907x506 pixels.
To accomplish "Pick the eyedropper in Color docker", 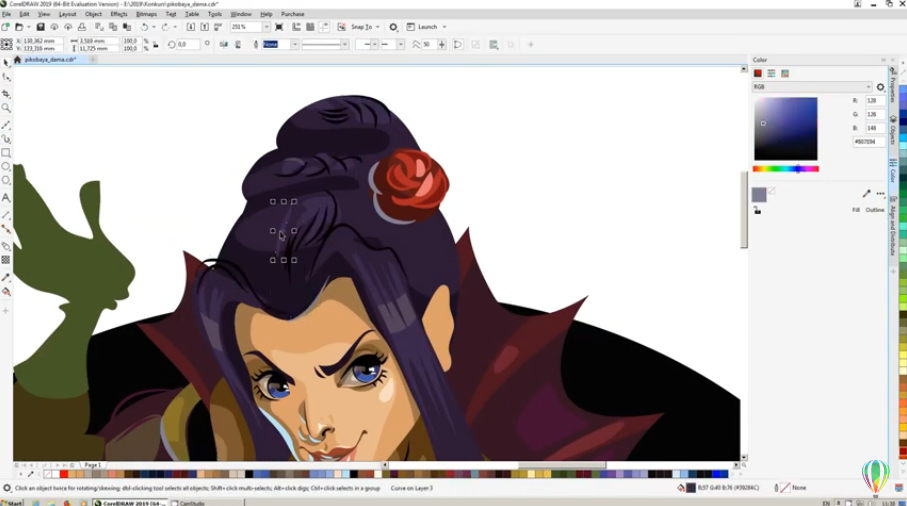I will [866, 194].
